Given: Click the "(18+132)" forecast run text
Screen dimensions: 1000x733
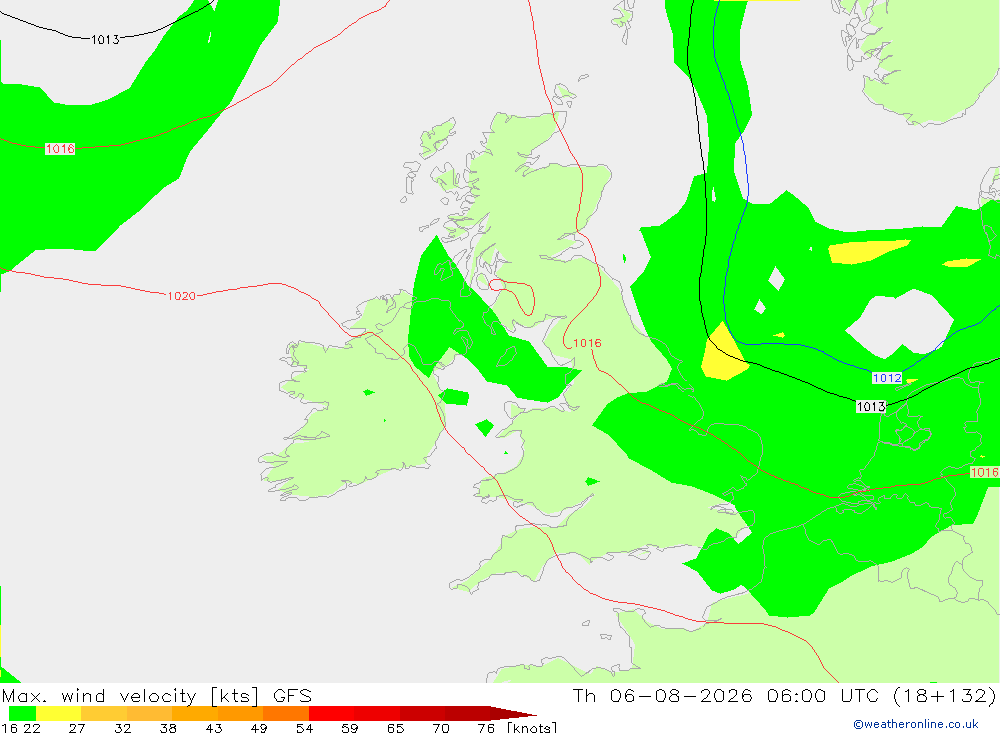Looking at the screenshot, I should pyautogui.click(x=944, y=696).
